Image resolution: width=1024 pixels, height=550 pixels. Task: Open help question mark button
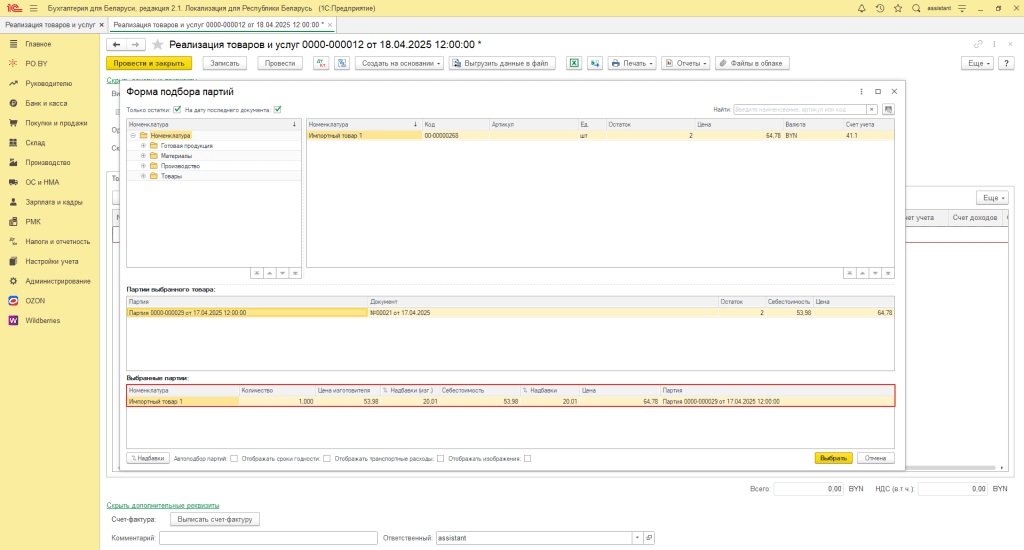[1006, 63]
